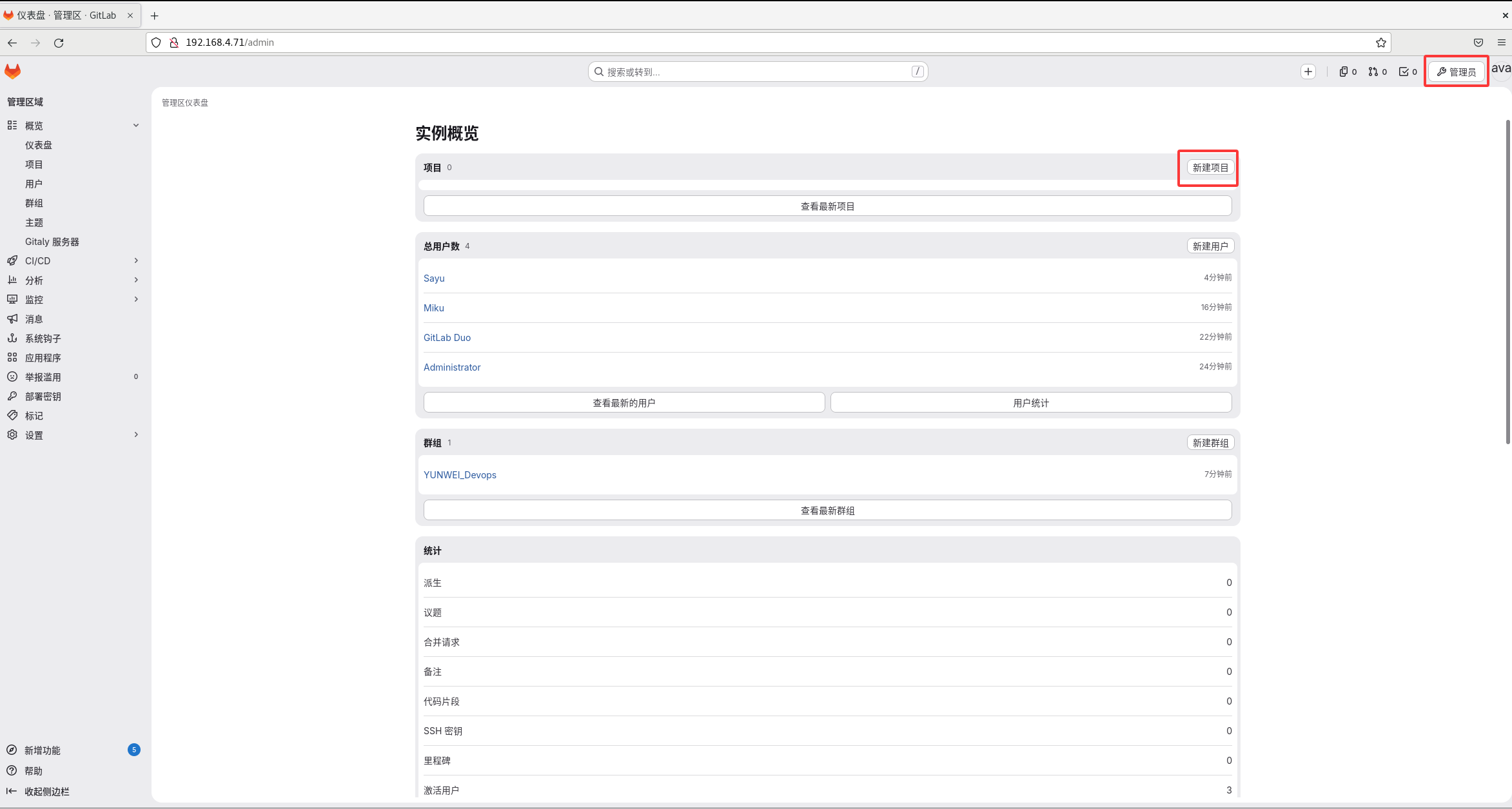The image size is (1512, 809).
Task: Expand the CI/CD sidebar section
Action: pyautogui.click(x=135, y=261)
